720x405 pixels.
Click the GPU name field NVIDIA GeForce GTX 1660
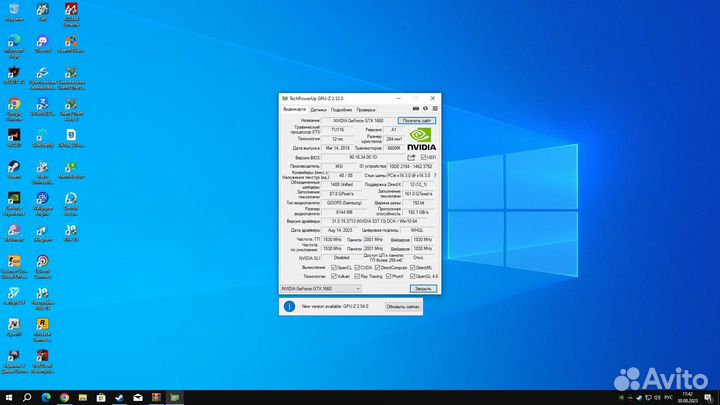click(358, 121)
